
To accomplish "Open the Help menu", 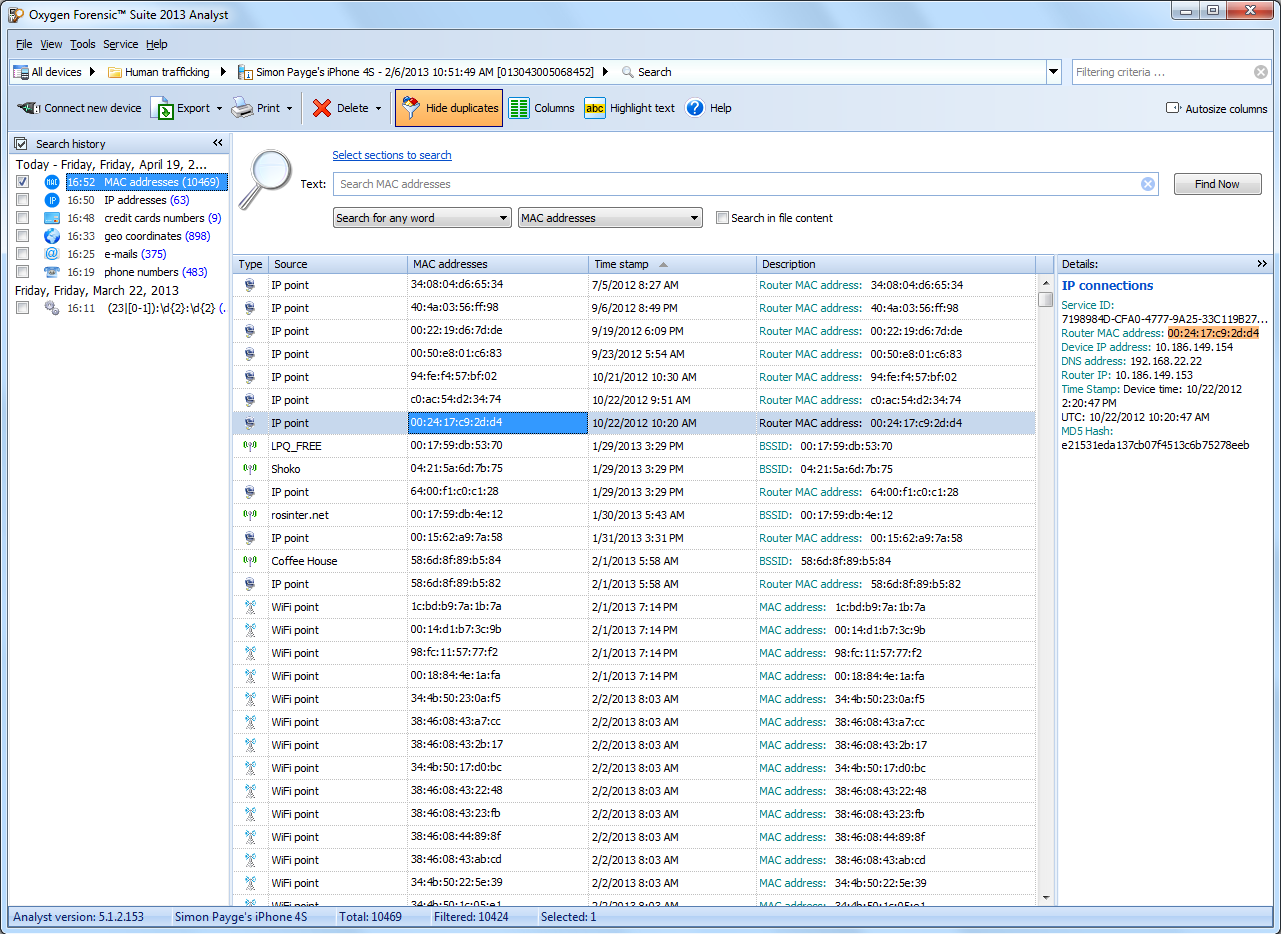I will pyautogui.click(x=157, y=44).
